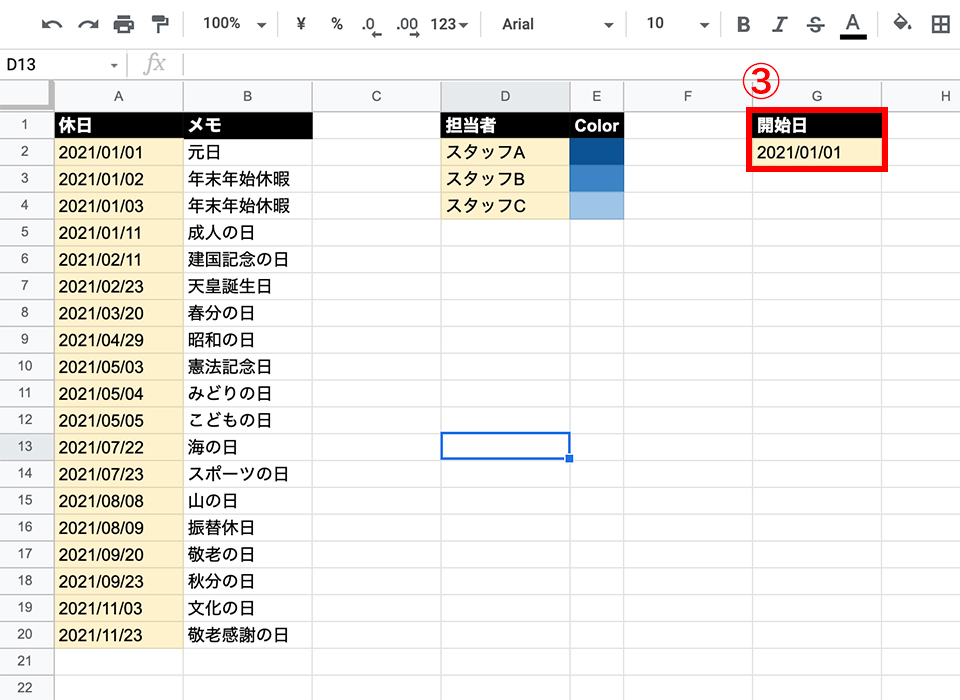Select cell スタッフB

click(x=506, y=179)
